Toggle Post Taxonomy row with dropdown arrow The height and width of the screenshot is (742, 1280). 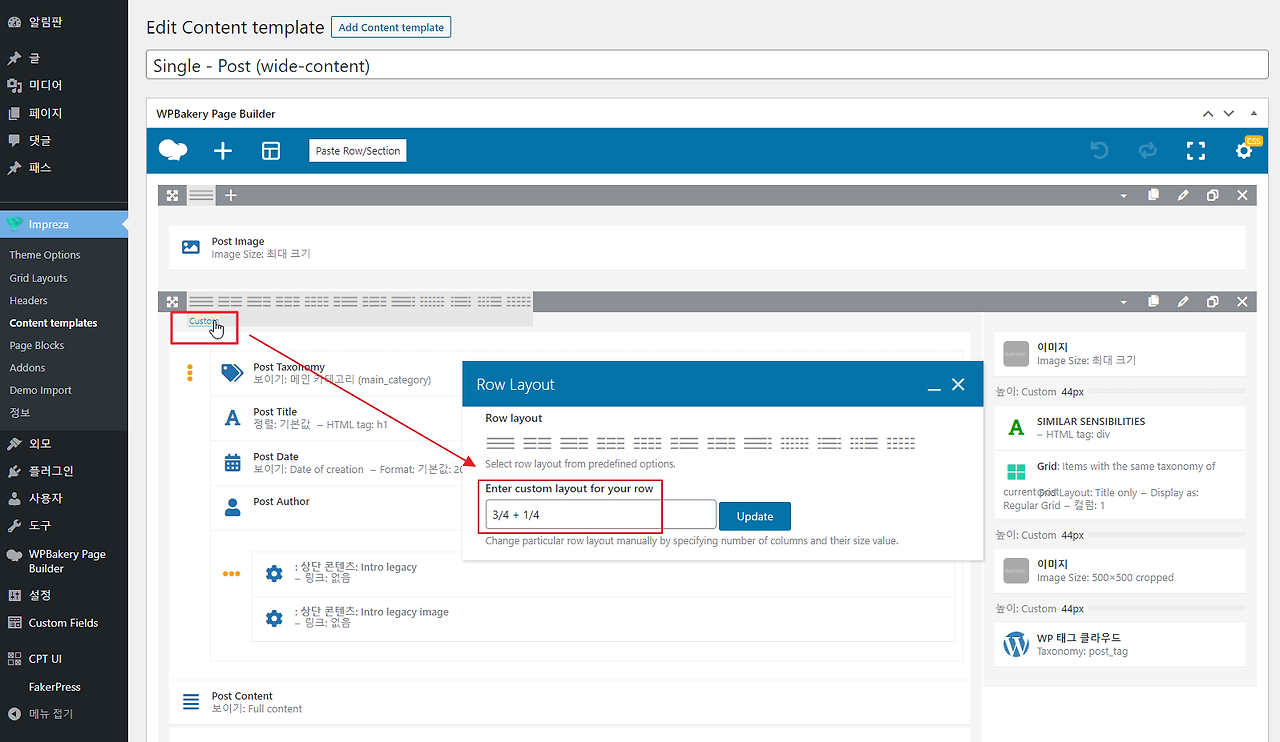point(1123,302)
